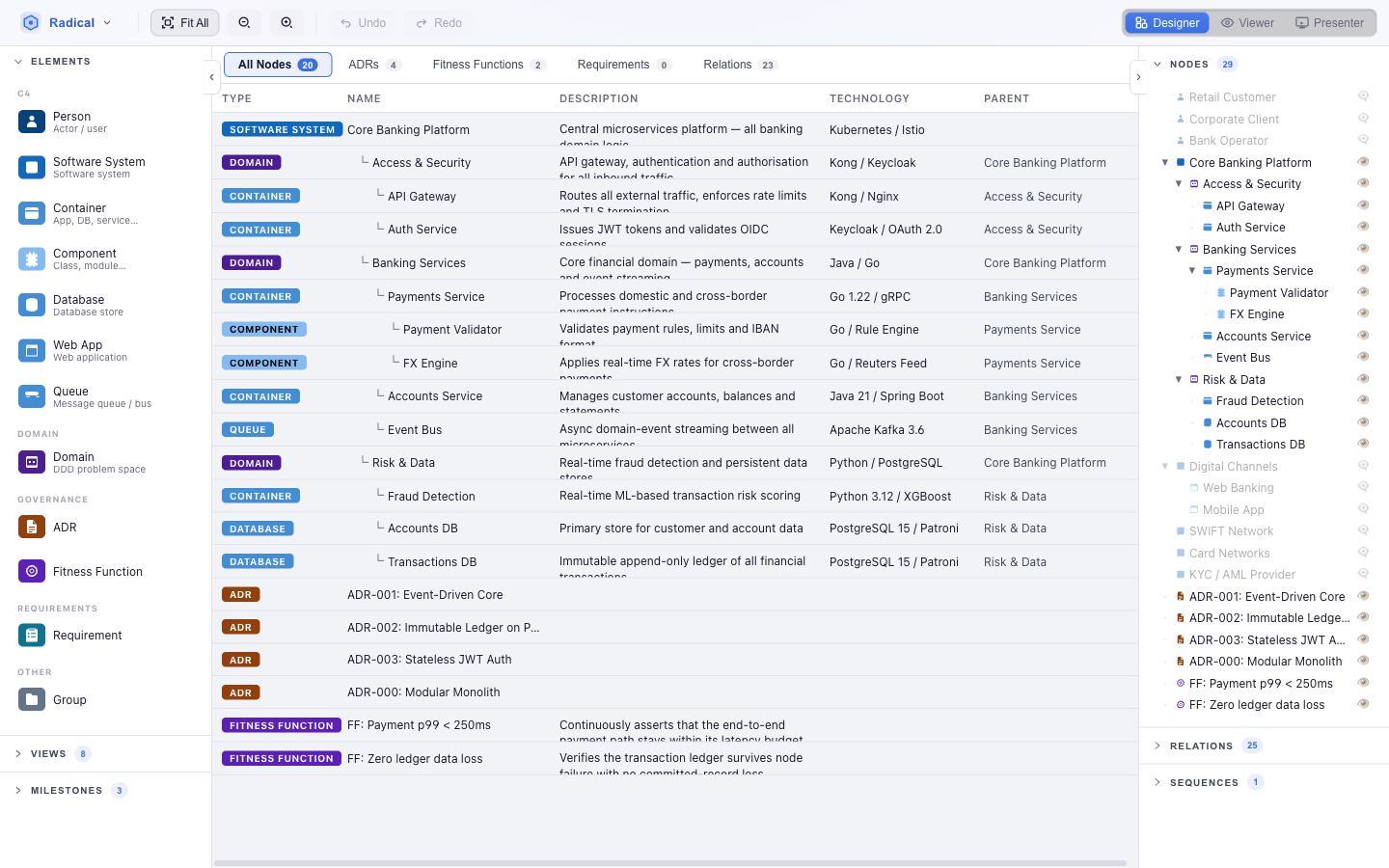Switch to Presenter mode
Viewport: 1389px width, 868px height.
click(x=1329, y=23)
